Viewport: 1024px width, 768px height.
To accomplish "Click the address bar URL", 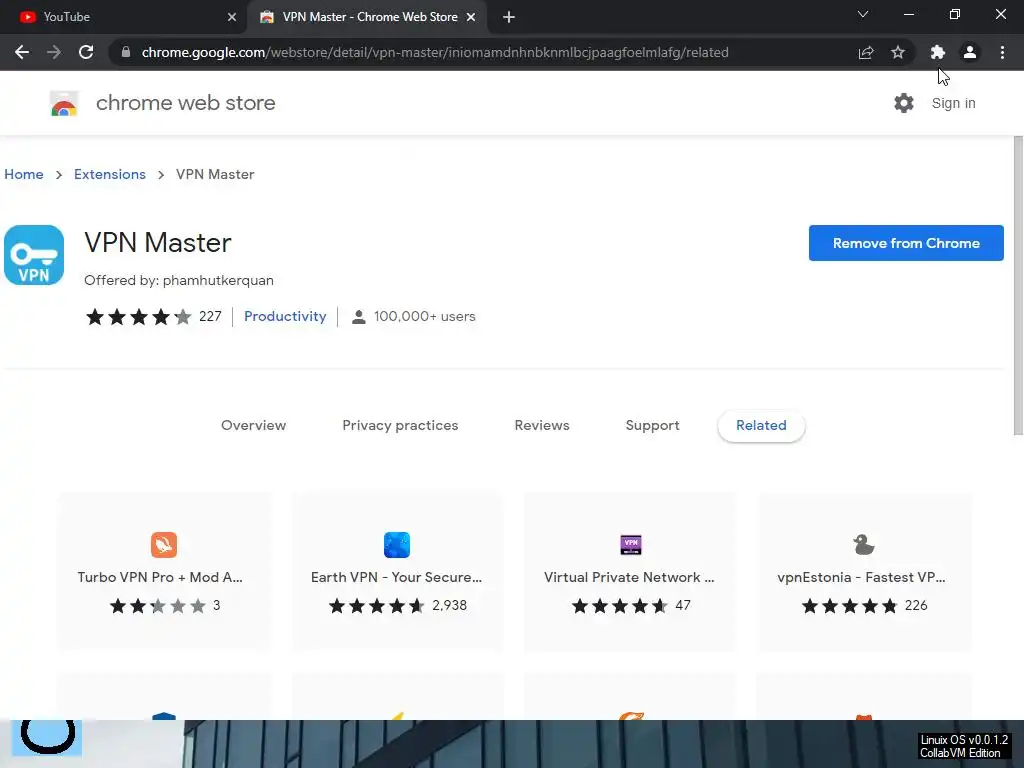I will point(435,52).
